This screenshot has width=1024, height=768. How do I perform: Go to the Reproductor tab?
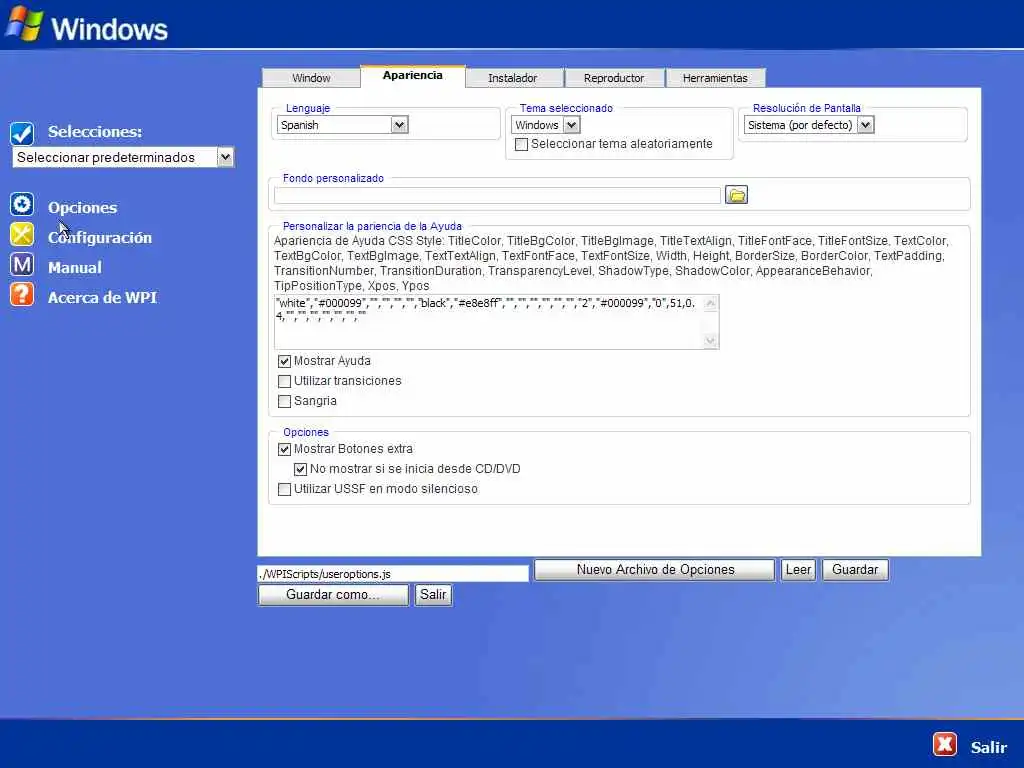coord(614,78)
